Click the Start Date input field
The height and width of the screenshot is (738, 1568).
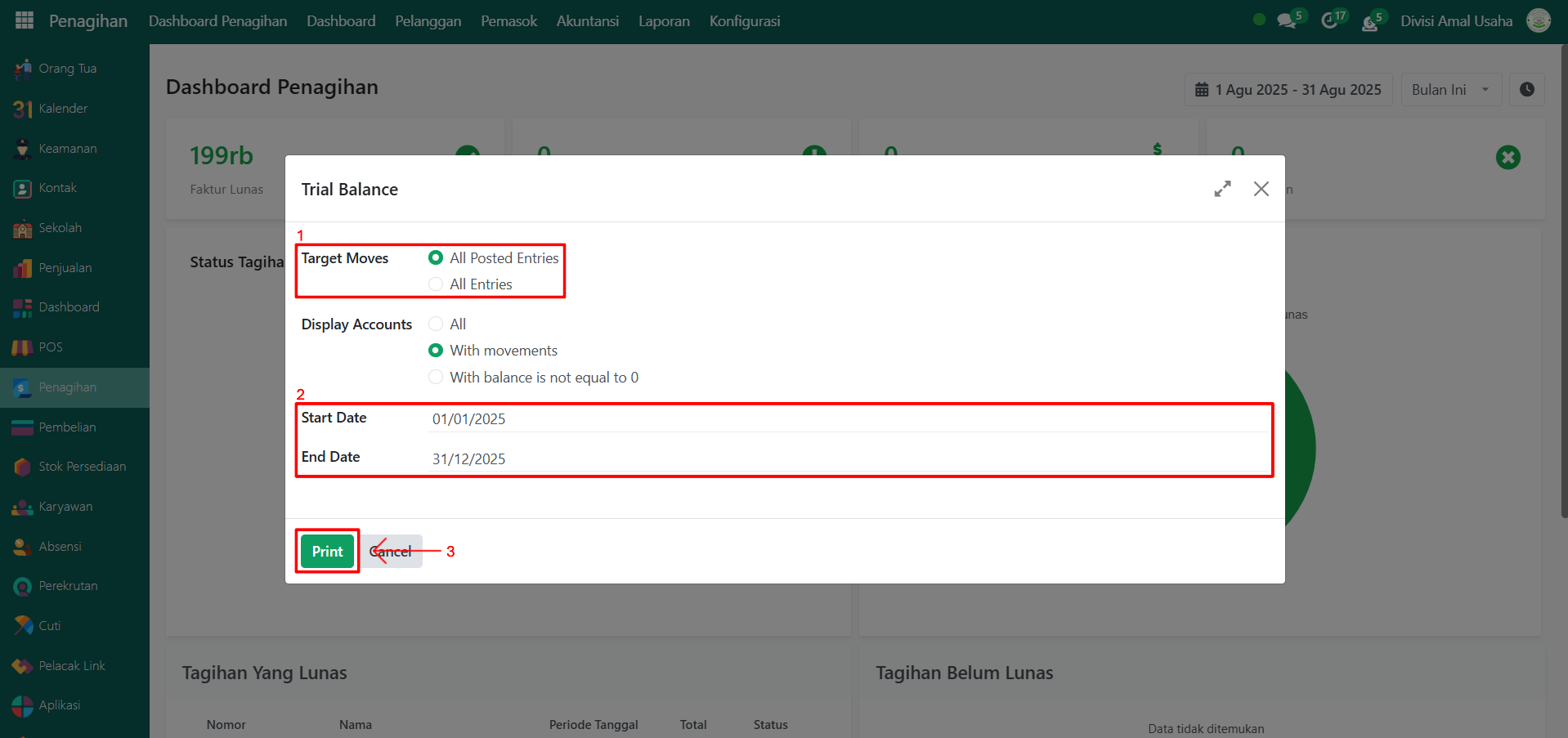(846, 419)
